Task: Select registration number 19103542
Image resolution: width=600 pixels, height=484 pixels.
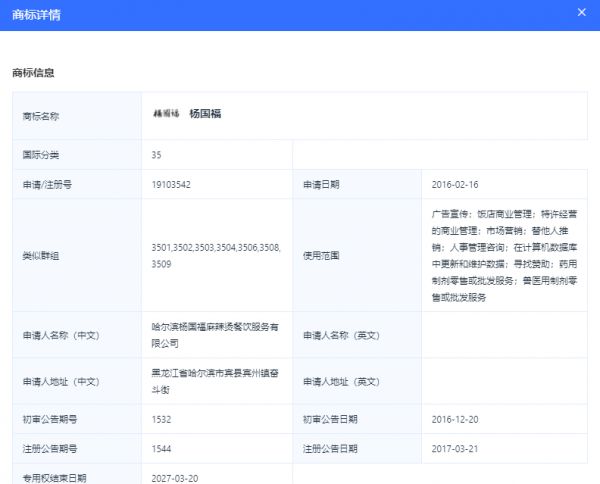Action: (x=171, y=184)
